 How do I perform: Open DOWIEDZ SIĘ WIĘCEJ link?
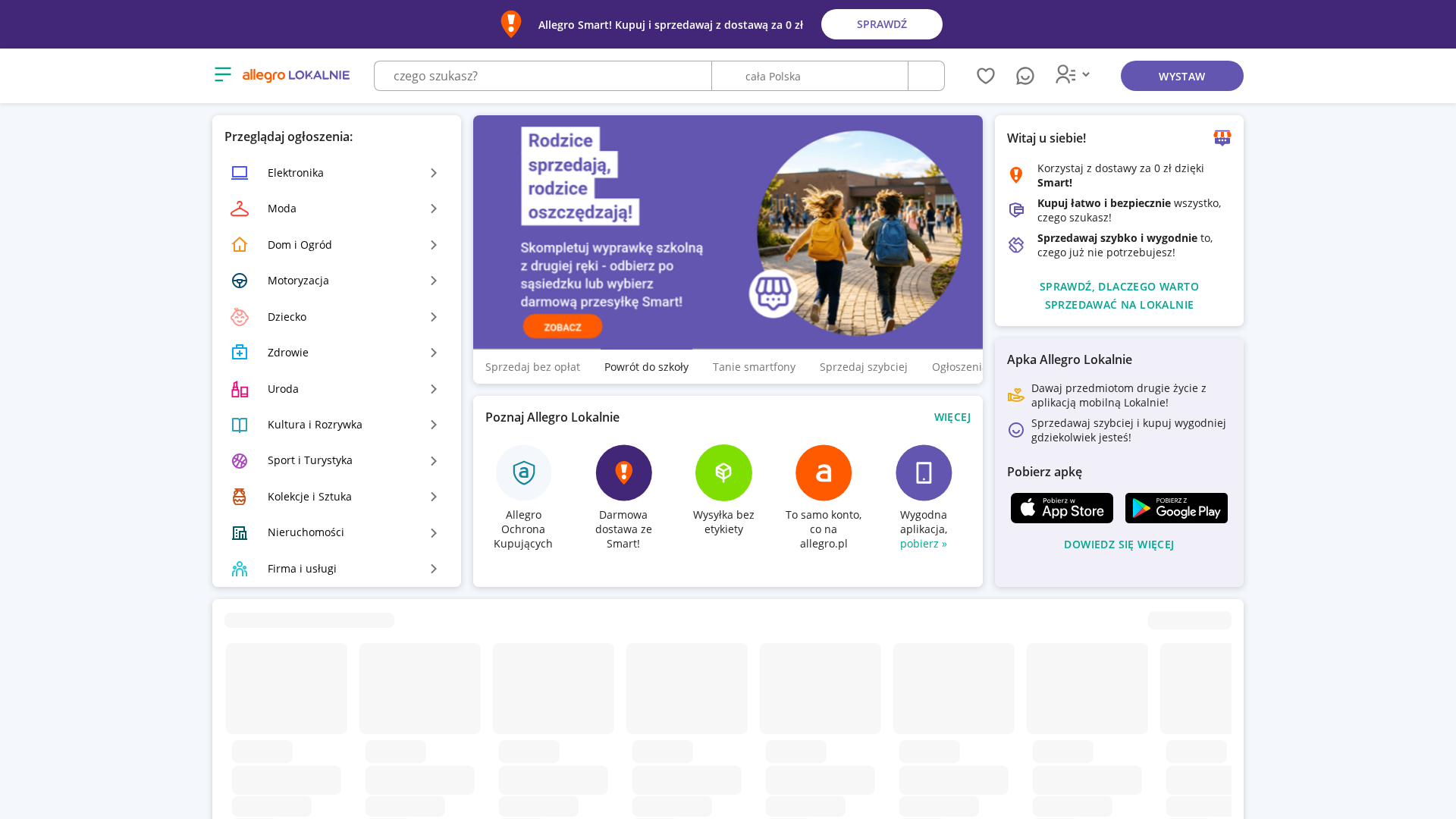coord(1119,544)
